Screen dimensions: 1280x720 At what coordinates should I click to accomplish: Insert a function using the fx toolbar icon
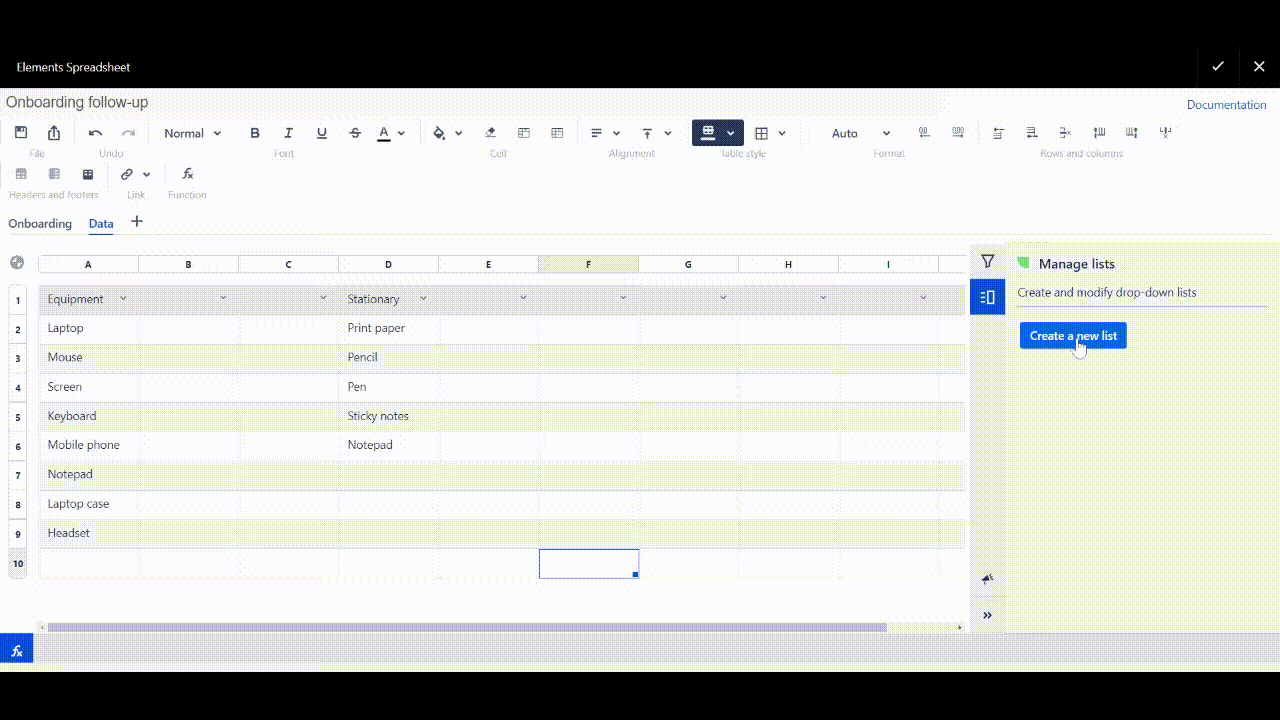pos(187,174)
